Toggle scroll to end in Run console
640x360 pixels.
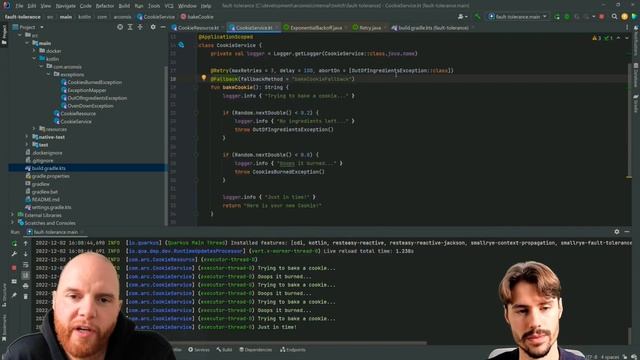pyautogui.click(x=25, y=276)
